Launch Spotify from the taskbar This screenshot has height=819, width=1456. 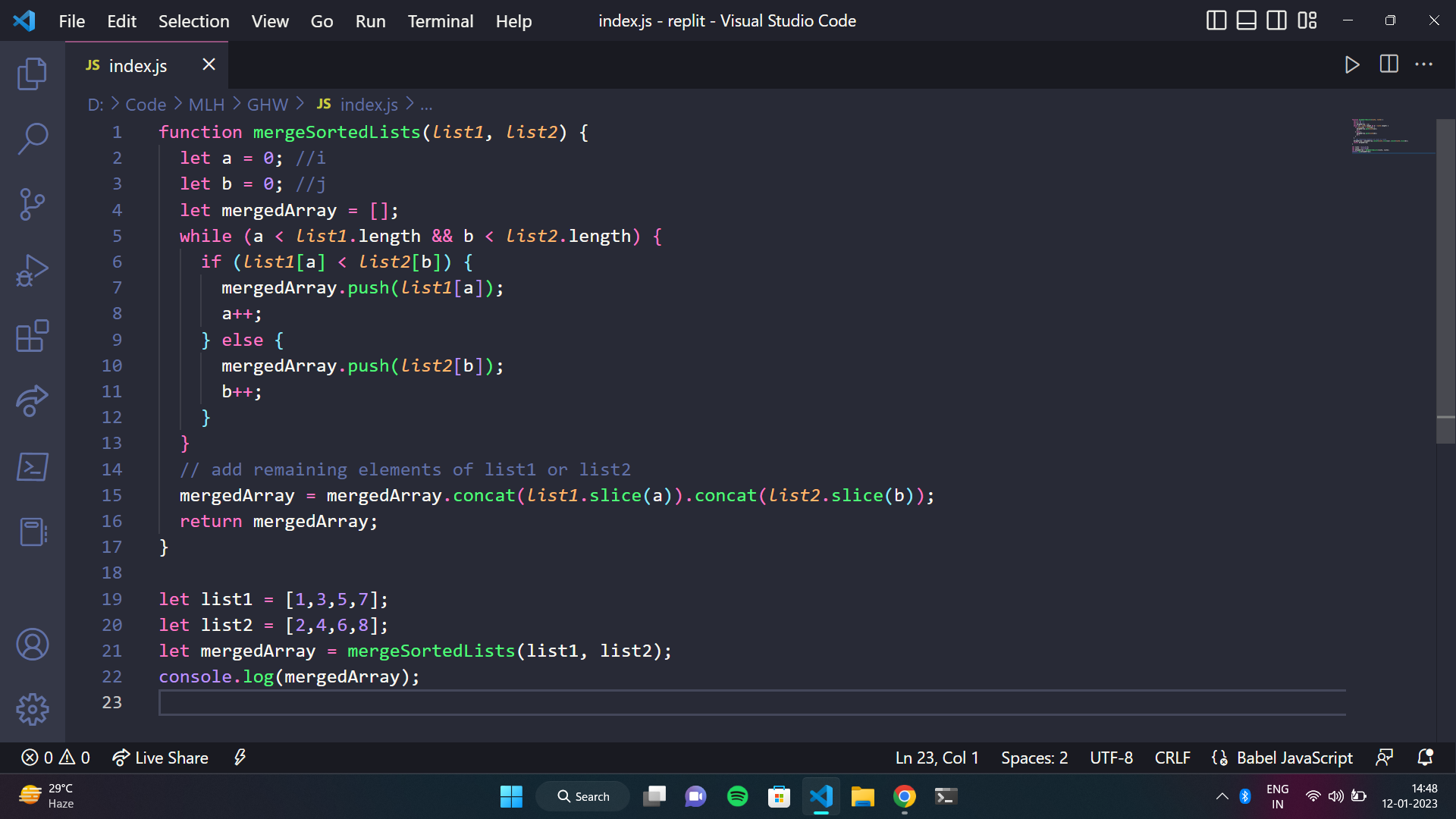[736, 796]
